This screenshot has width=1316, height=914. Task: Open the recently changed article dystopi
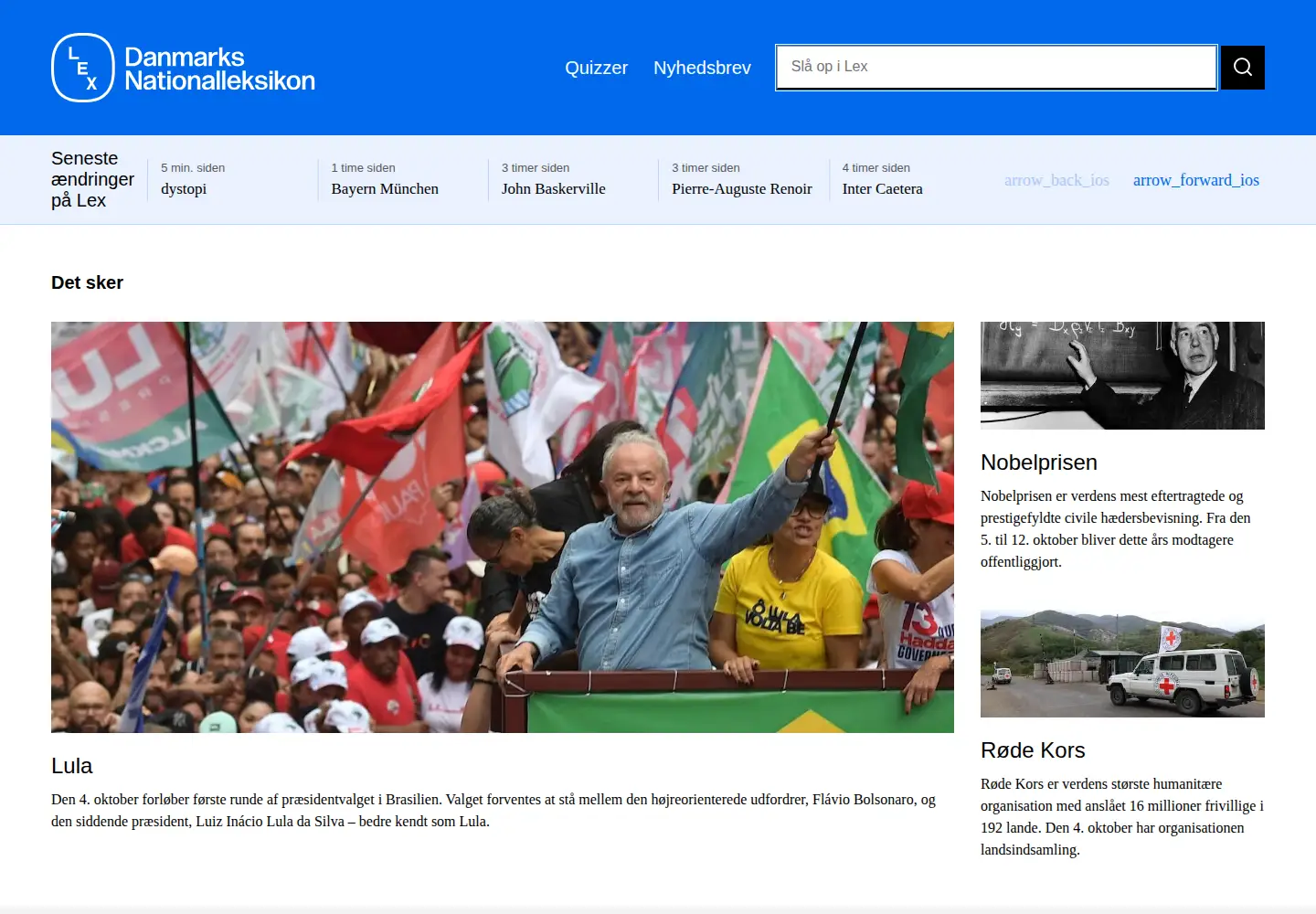click(184, 189)
